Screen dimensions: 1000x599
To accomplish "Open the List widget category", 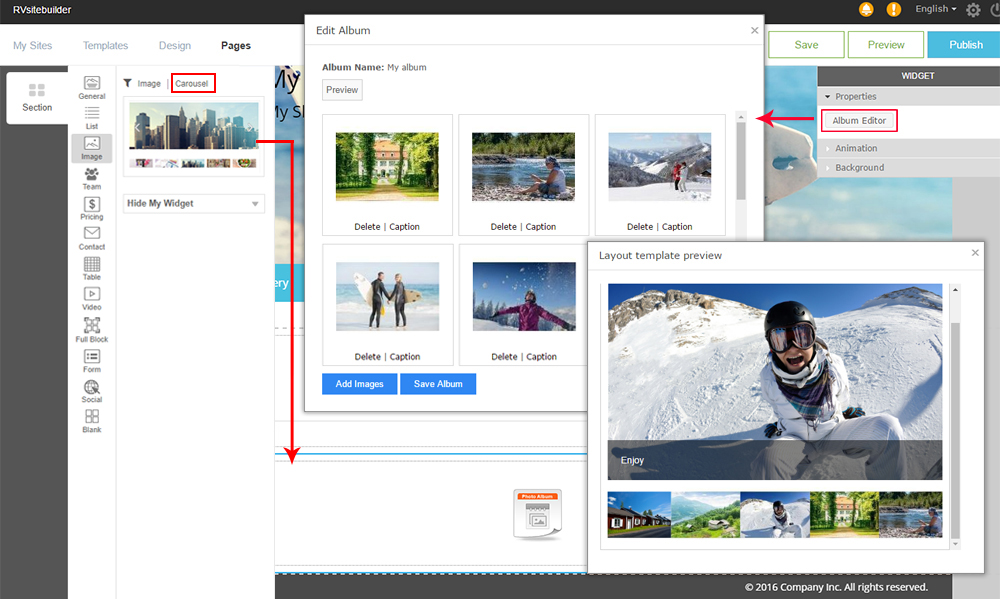I will pyautogui.click(x=91, y=117).
